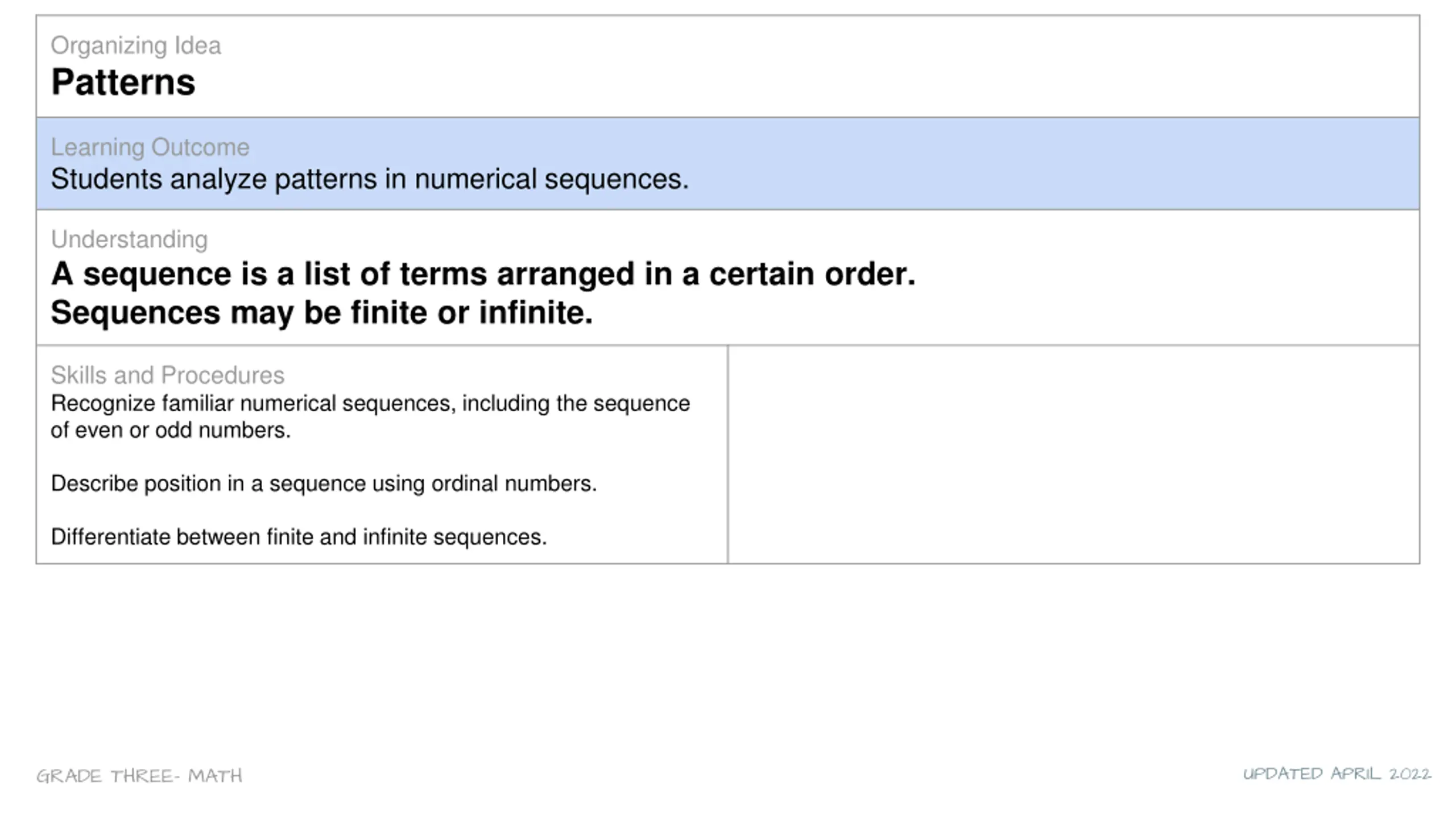The image size is (1456, 819).
Task: Click the 'GRADE THREE- MATH' footer text
Action: point(139,776)
